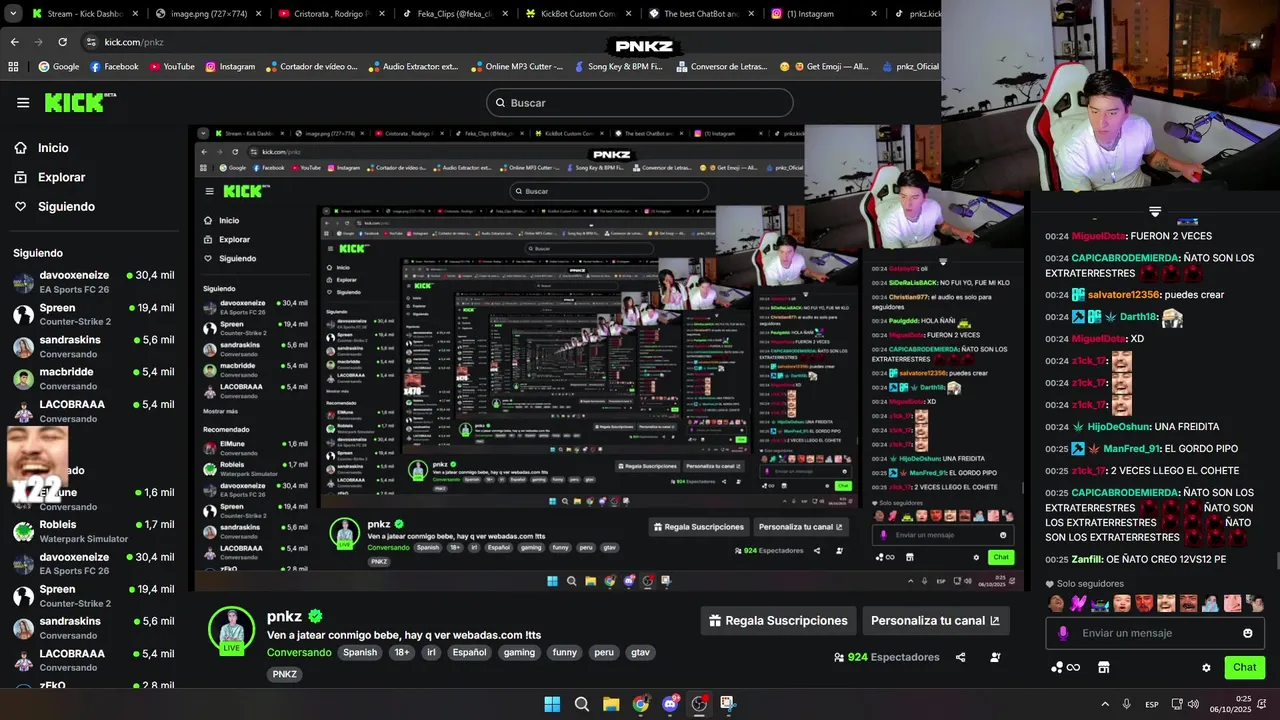Show hidden system tray icons chevron
The height and width of the screenshot is (720, 1280).
(1105, 704)
